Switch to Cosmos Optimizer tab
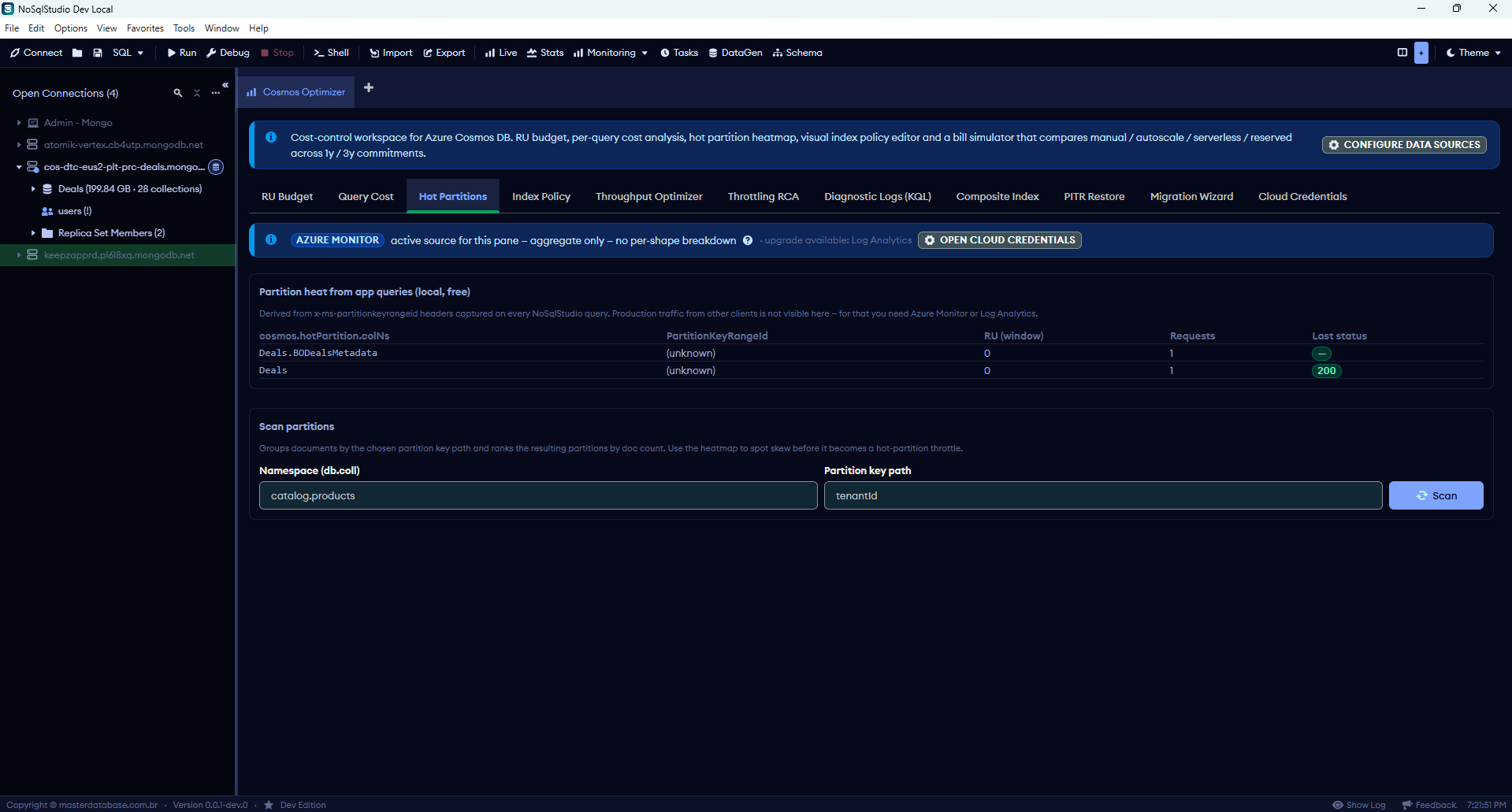This screenshot has height=812, width=1512. [x=296, y=92]
